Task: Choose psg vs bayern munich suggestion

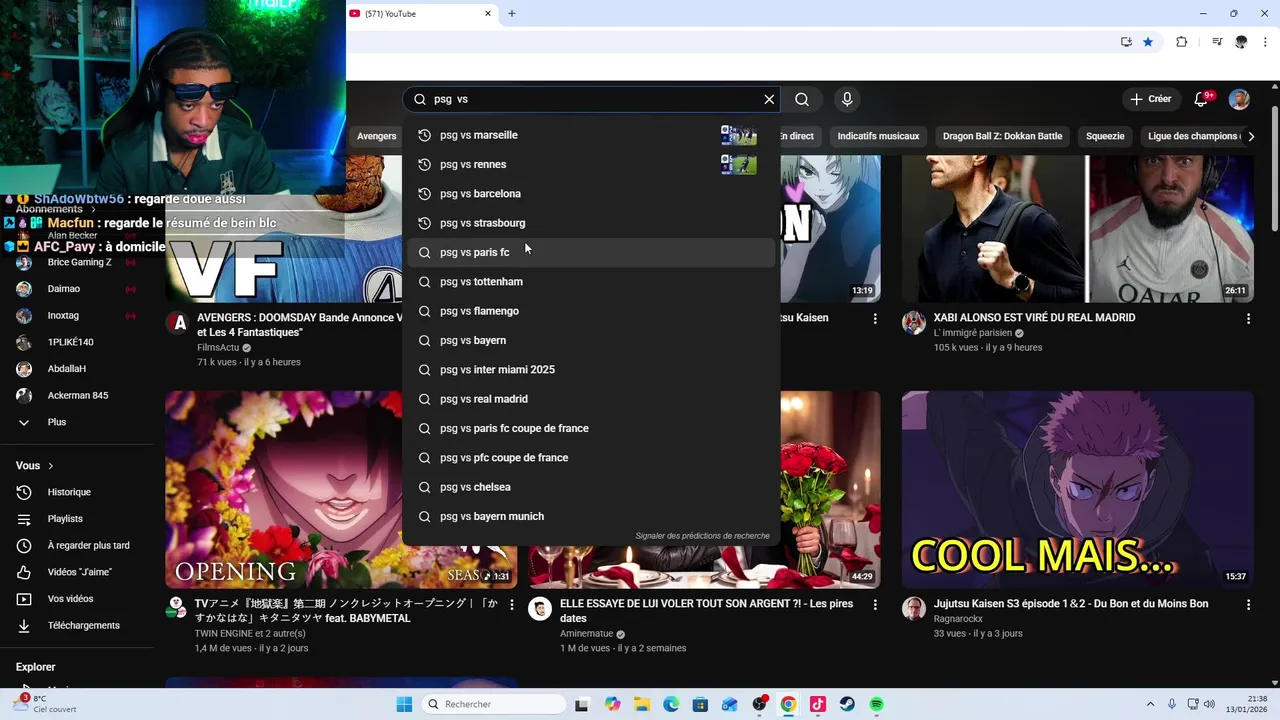Action: tap(590, 516)
